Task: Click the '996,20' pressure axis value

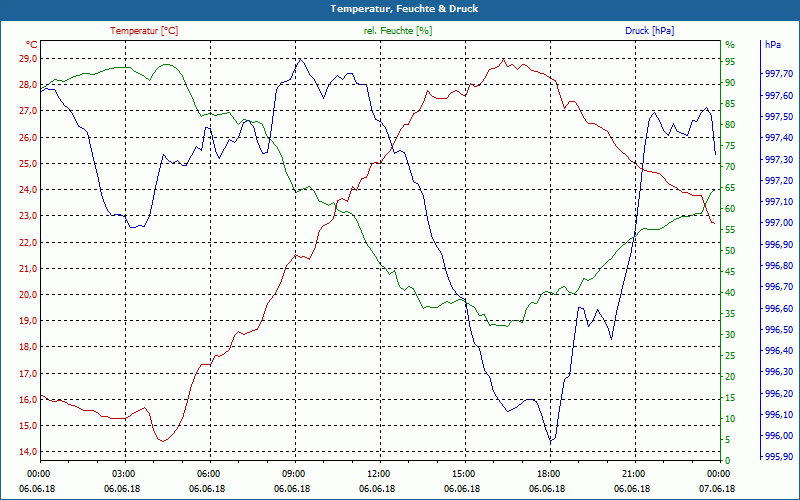Action: point(779,393)
